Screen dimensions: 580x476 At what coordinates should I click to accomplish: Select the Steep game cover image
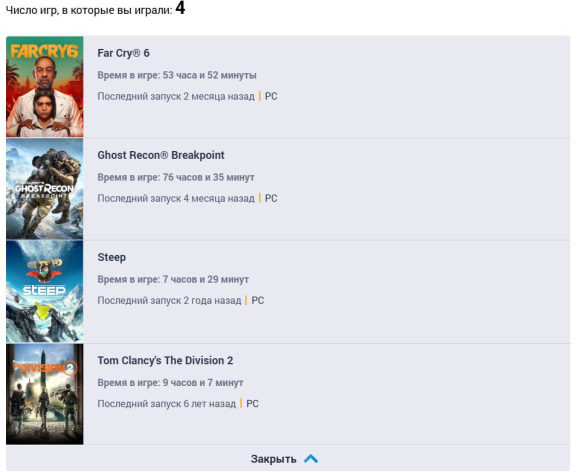(x=45, y=291)
